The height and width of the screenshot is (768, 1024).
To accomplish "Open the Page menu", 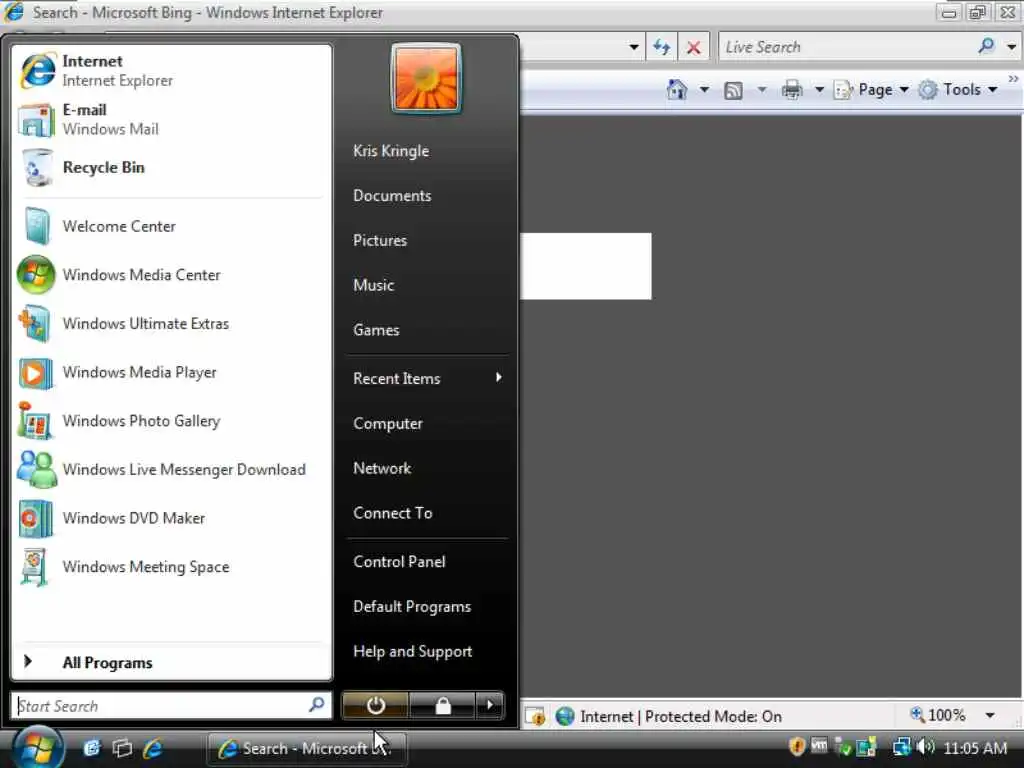I will (x=871, y=89).
